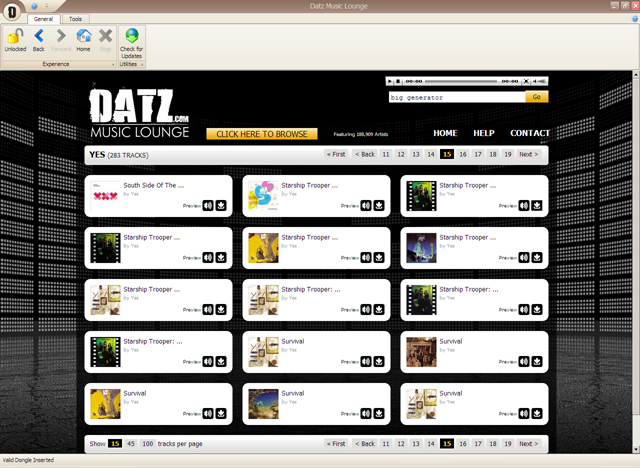Viewport: 640px width, 468px height.
Task: Adjust the player volume slider
Action: click(540, 81)
